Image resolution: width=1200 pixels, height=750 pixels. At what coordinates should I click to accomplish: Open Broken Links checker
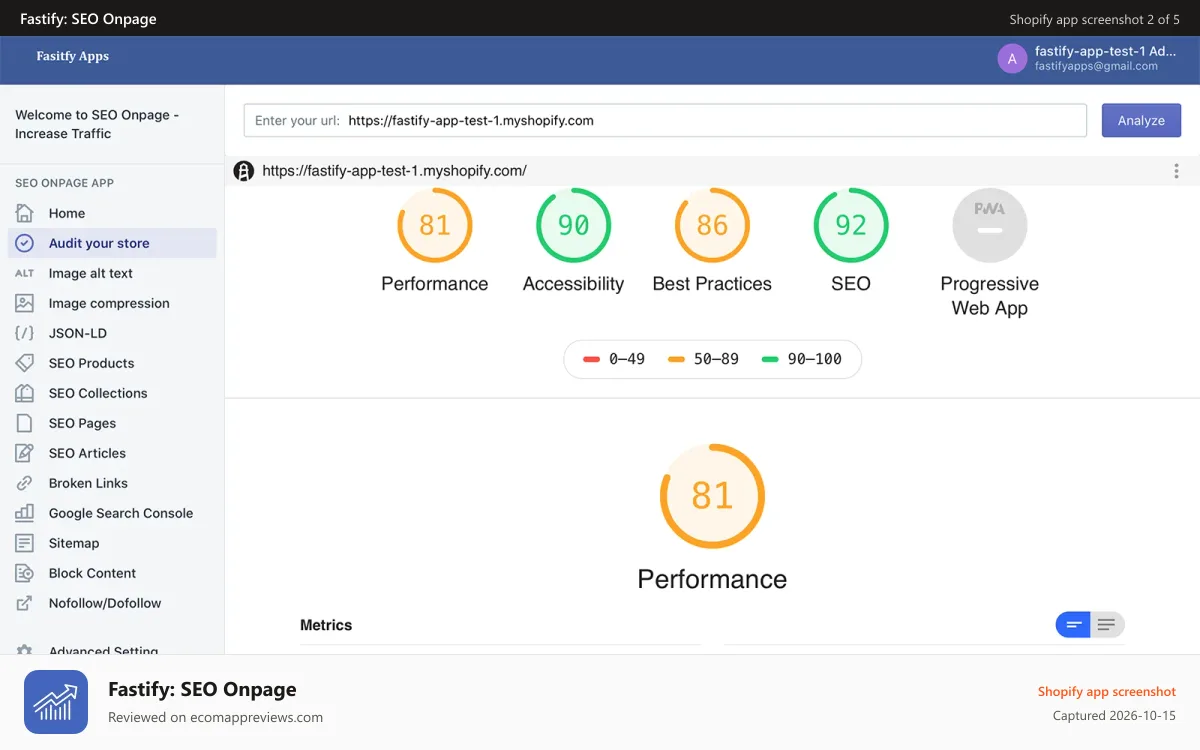point(112,483)
